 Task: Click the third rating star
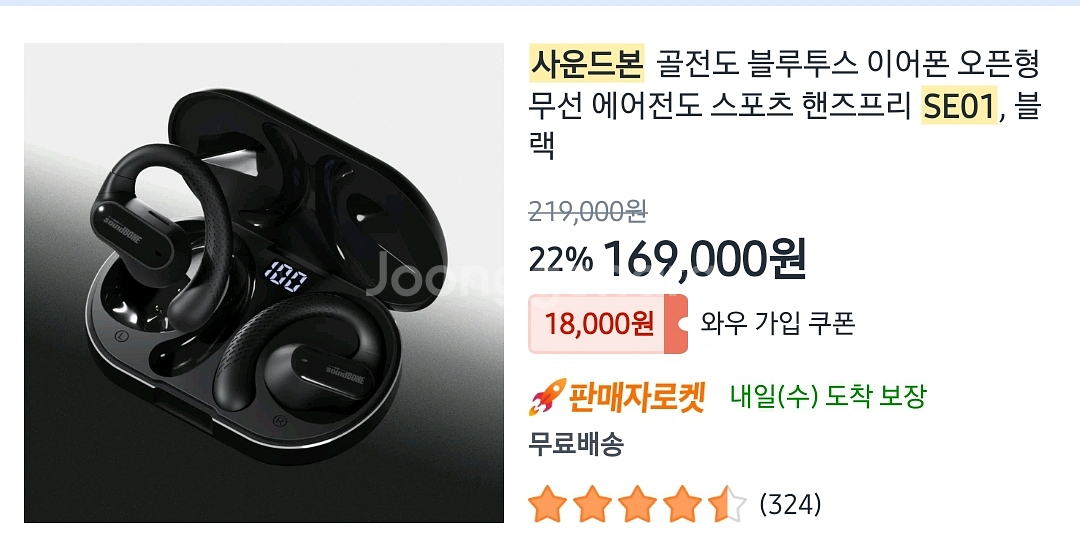(x=637, y=504)
